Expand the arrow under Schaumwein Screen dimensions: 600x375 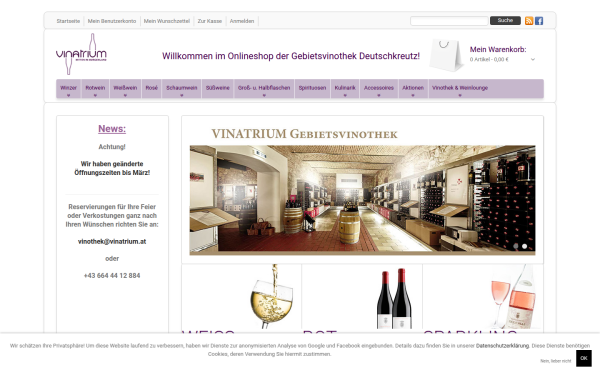click(182, 96)
